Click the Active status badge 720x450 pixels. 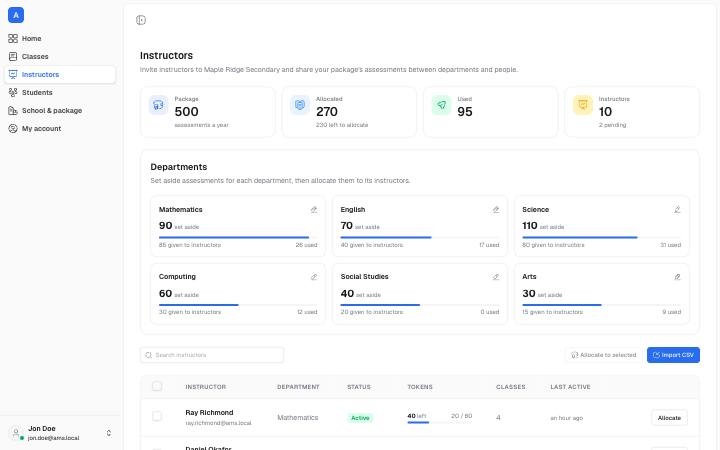[360, 418]
